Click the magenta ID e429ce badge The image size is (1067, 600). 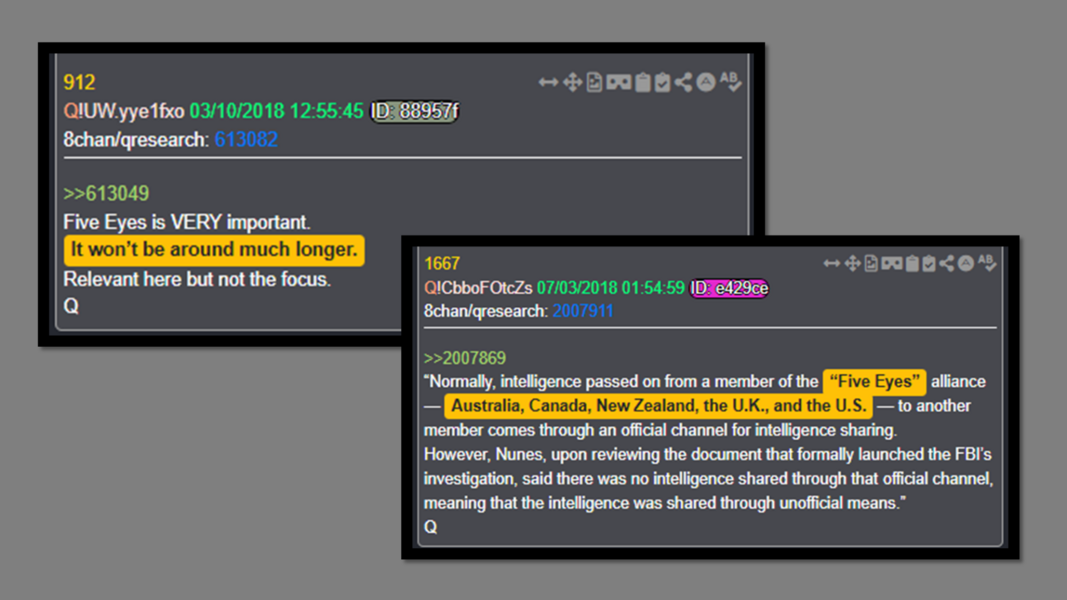tap(729, 288)
